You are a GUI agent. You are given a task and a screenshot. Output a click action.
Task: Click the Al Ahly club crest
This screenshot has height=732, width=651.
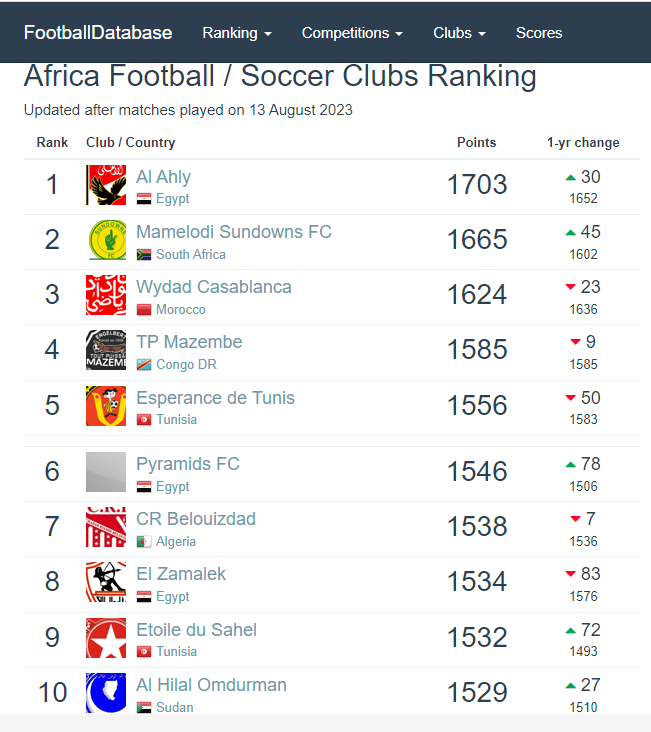pos(106,185)
